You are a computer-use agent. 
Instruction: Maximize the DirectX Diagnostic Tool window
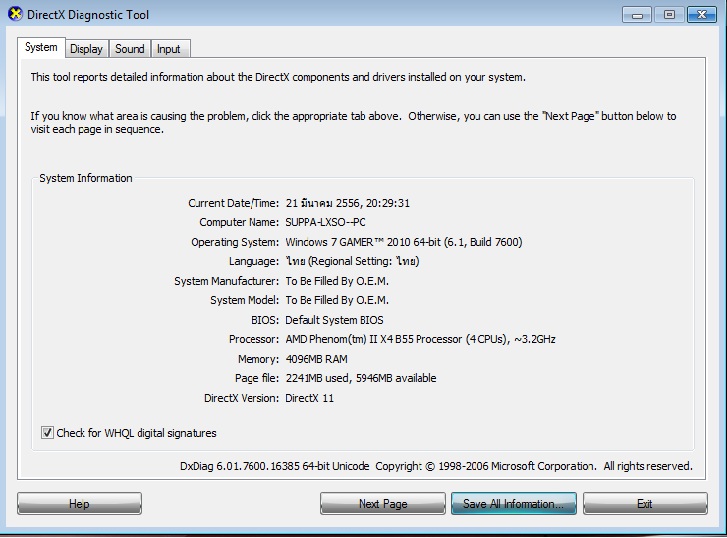click(x=669, y=15)
